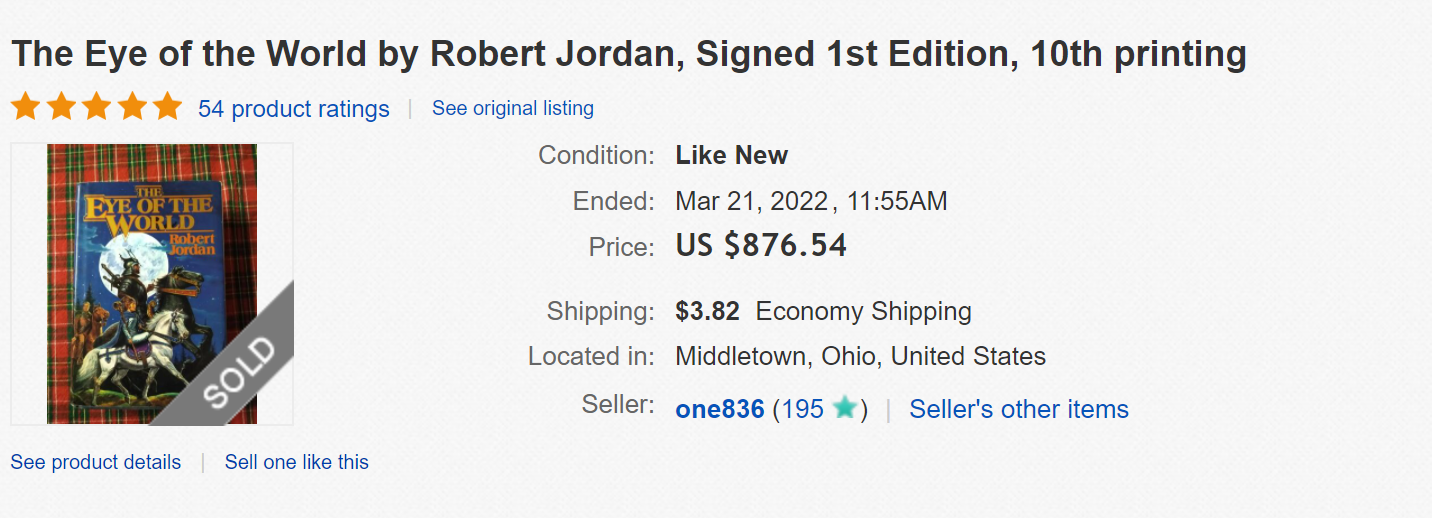Click the third orange rating star
This screenshot has width=1432, height=518.
[x=97, y=107]
